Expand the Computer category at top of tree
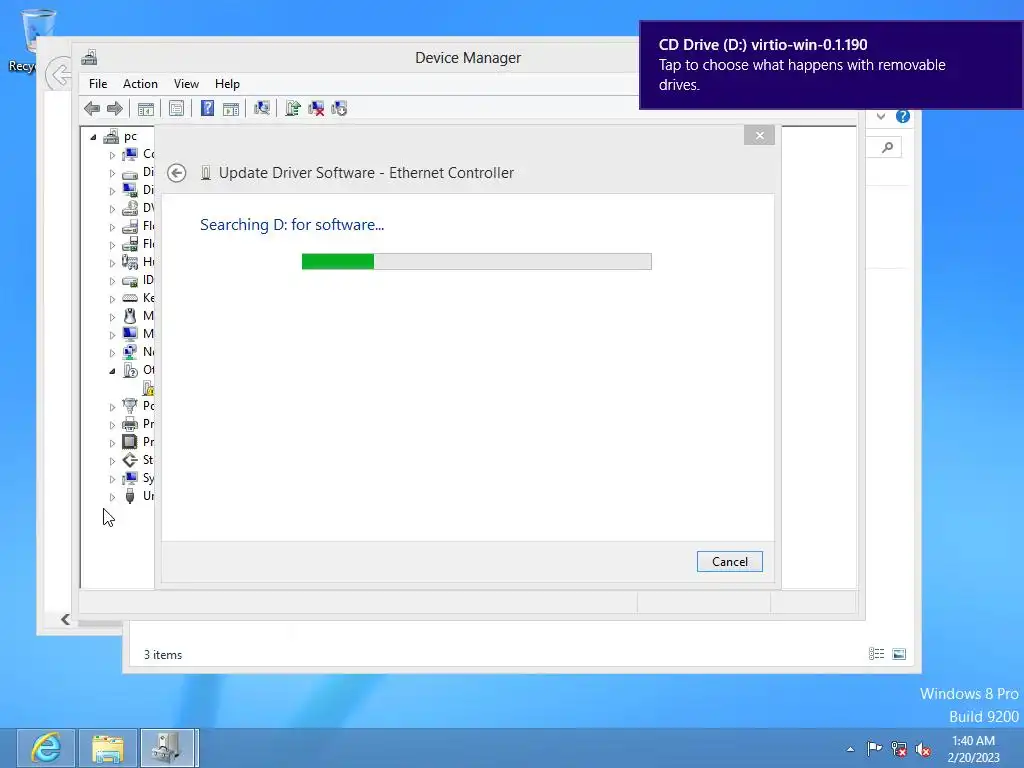Image resolution: width=1024 pixels, height=768 pixels. coord(112,155)
